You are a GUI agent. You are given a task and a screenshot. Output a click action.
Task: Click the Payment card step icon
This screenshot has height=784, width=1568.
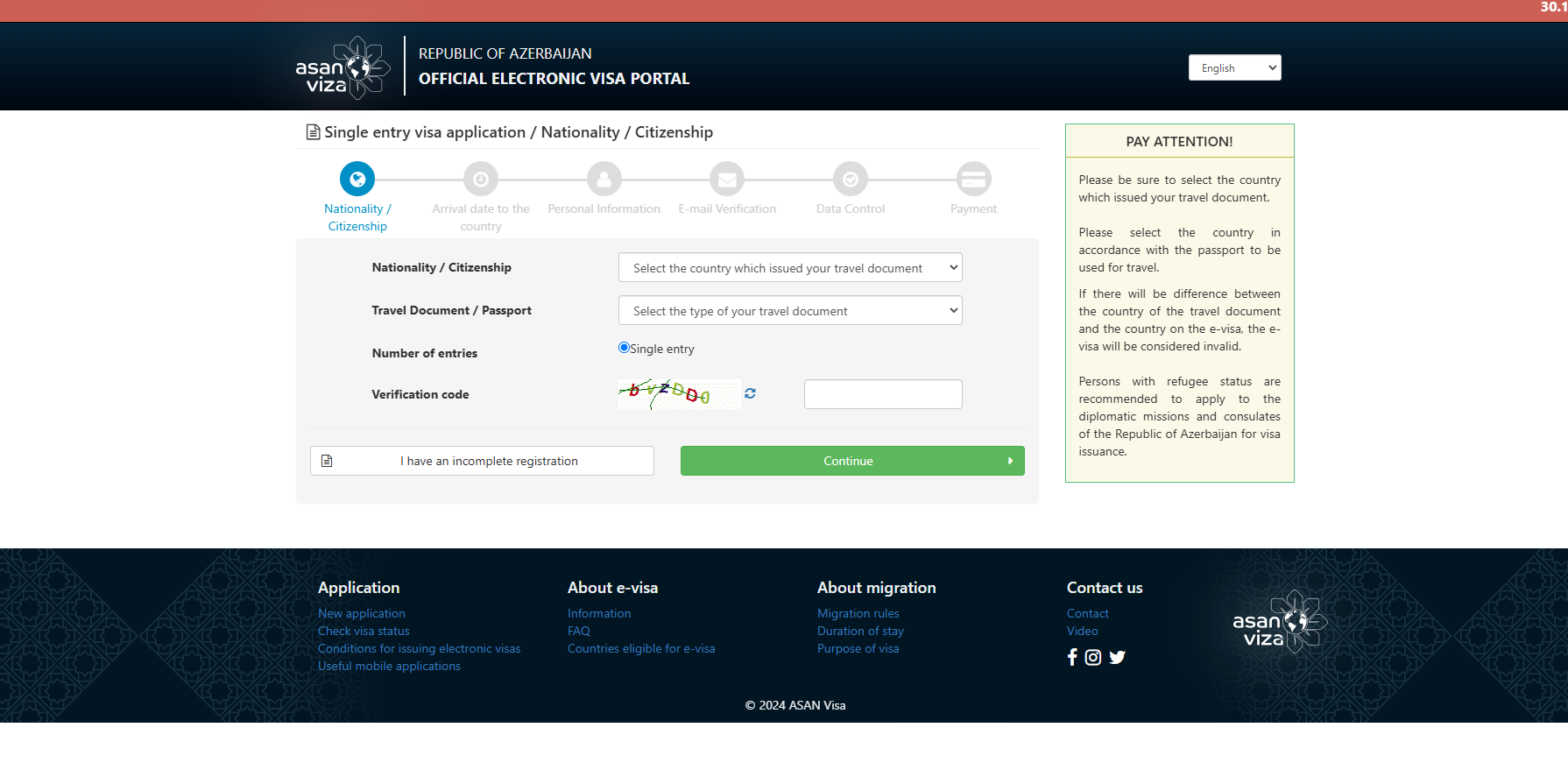973,180
